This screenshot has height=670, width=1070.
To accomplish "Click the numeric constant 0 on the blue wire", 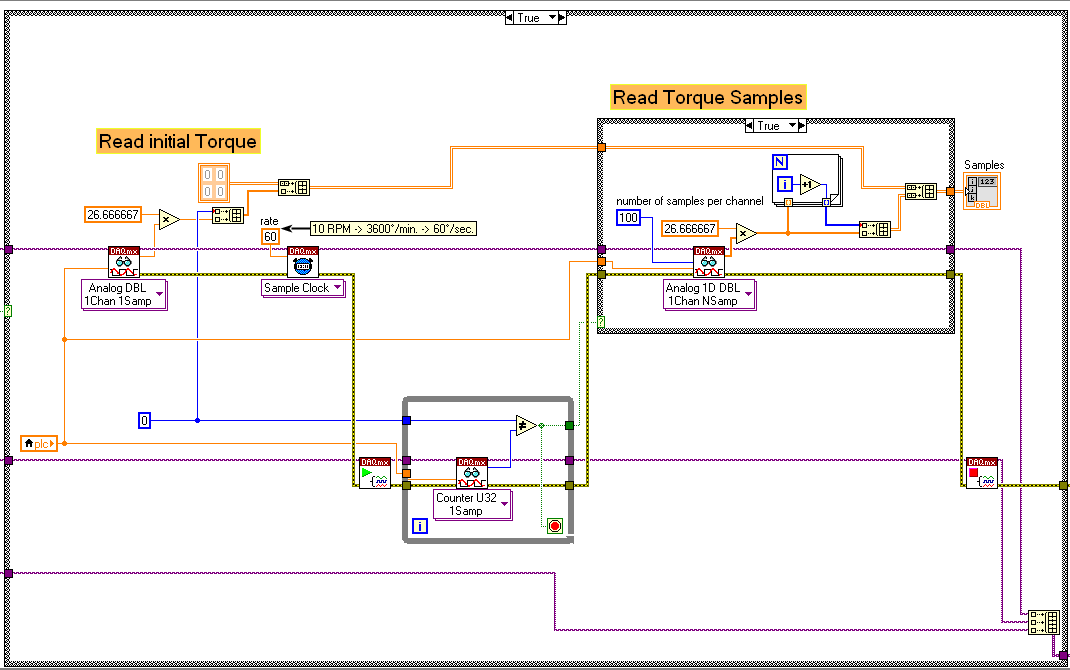I will point(144,420).
